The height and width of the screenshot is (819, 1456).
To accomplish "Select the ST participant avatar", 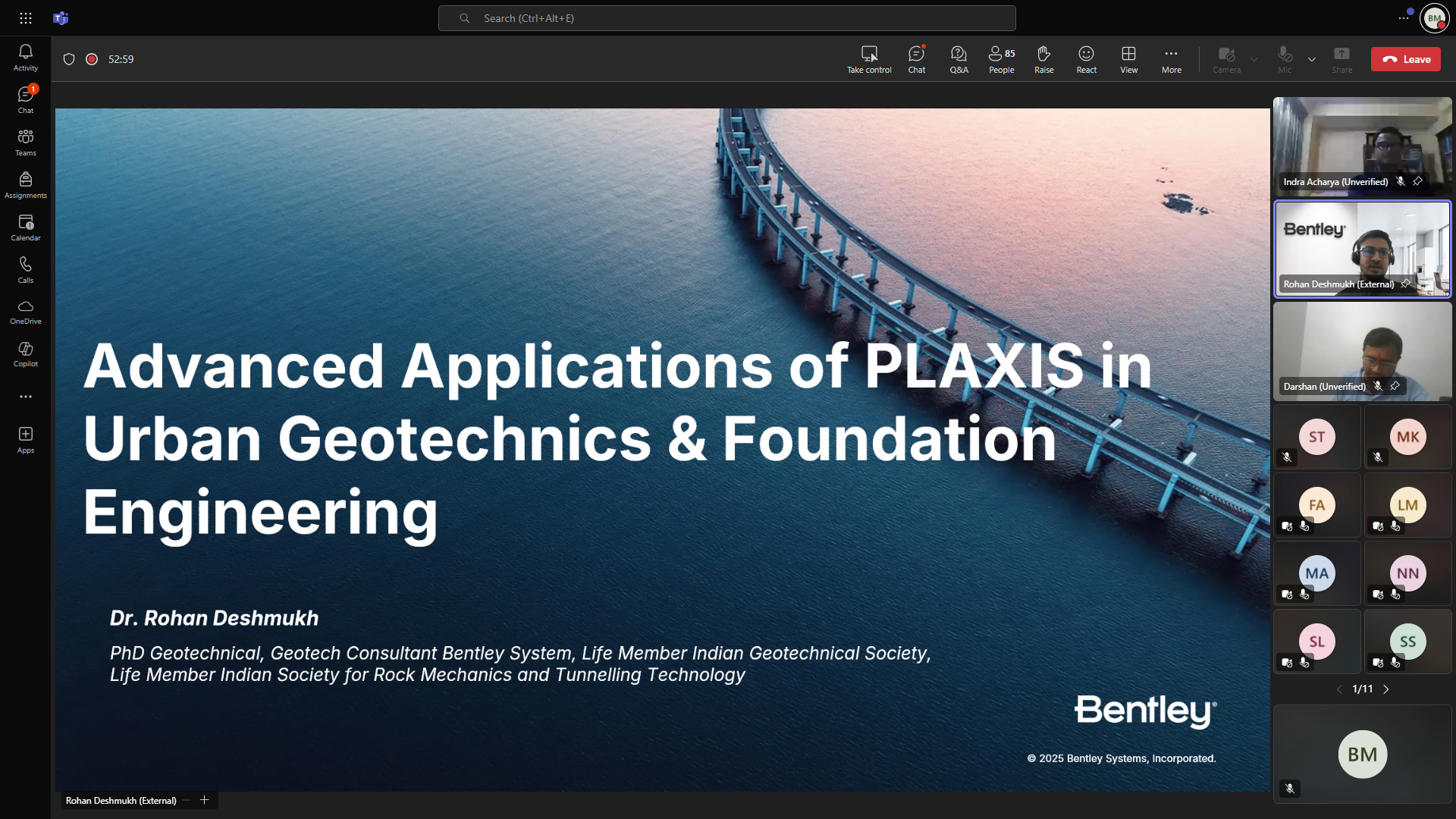I will (x=1316, y=437).
